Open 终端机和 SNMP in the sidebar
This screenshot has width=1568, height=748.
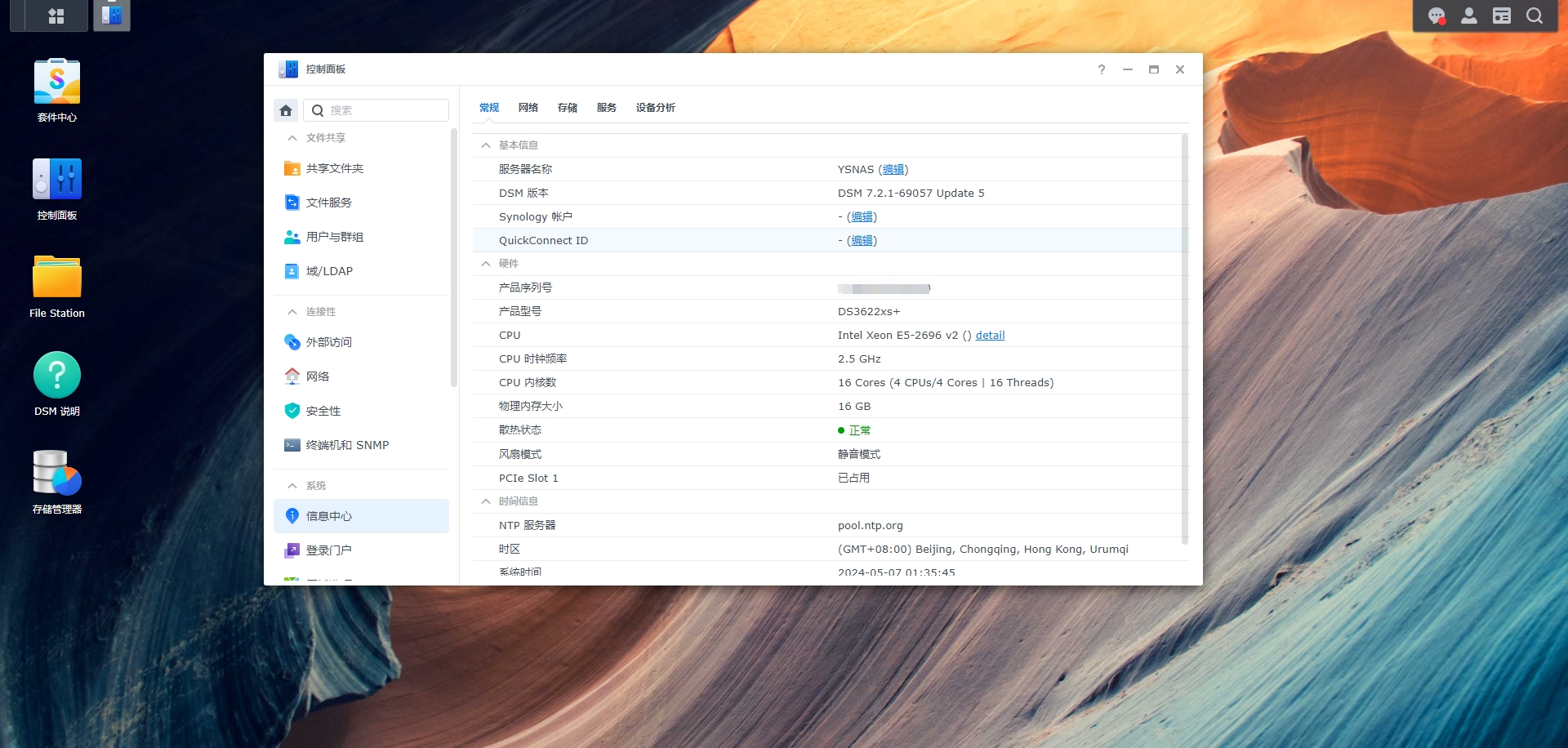[x=361, y=445]
